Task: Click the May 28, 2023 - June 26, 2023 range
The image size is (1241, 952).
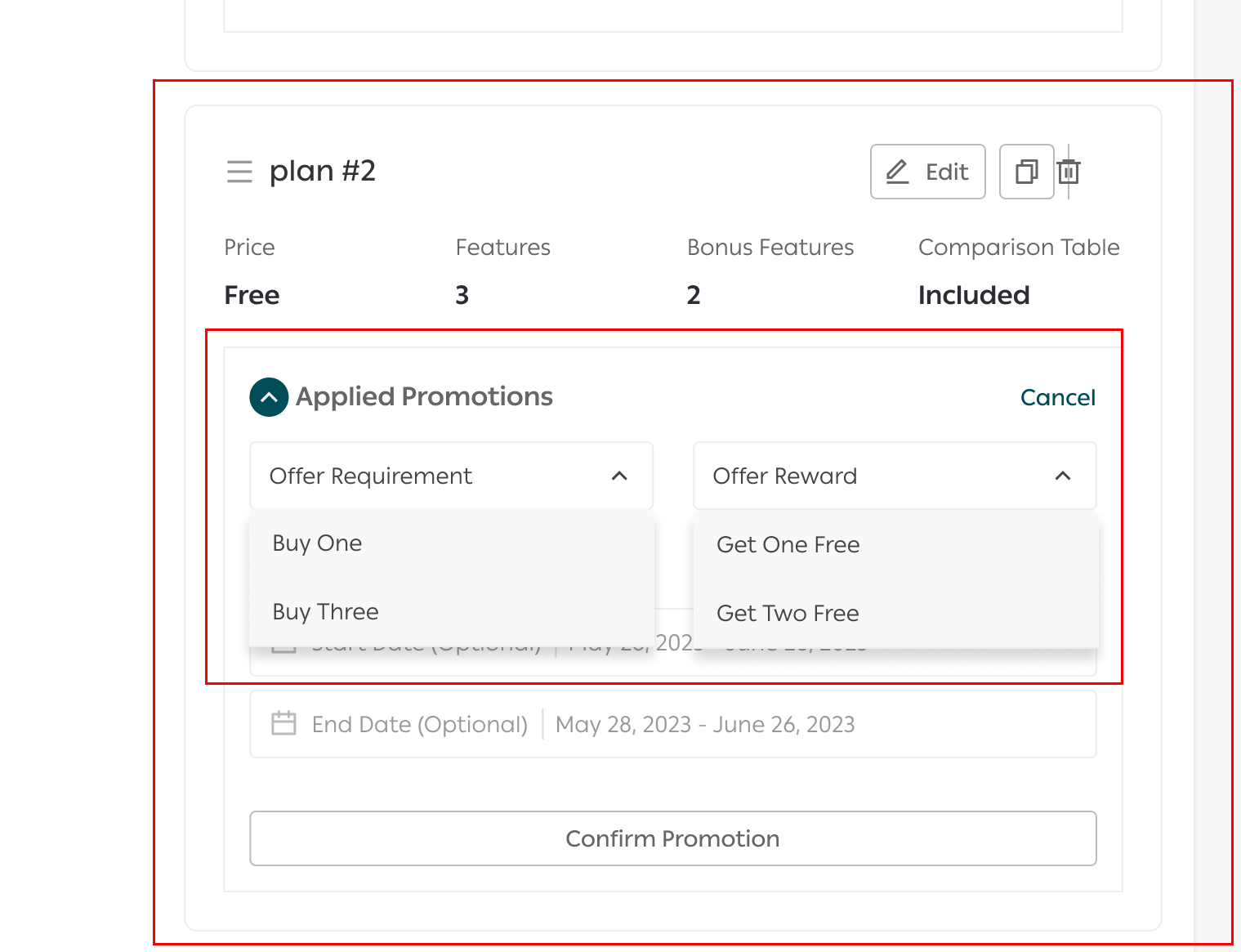Action: pos(704,725)
